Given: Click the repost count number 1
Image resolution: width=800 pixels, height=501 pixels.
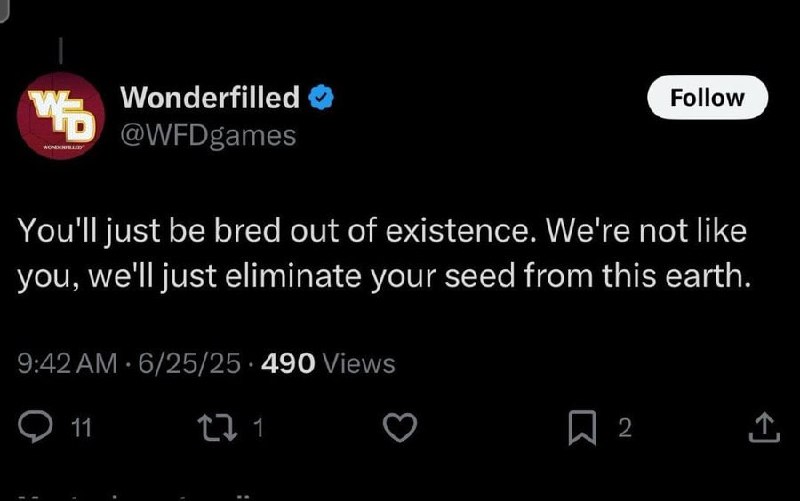Looking at the screenshot, I should [257, 429].
